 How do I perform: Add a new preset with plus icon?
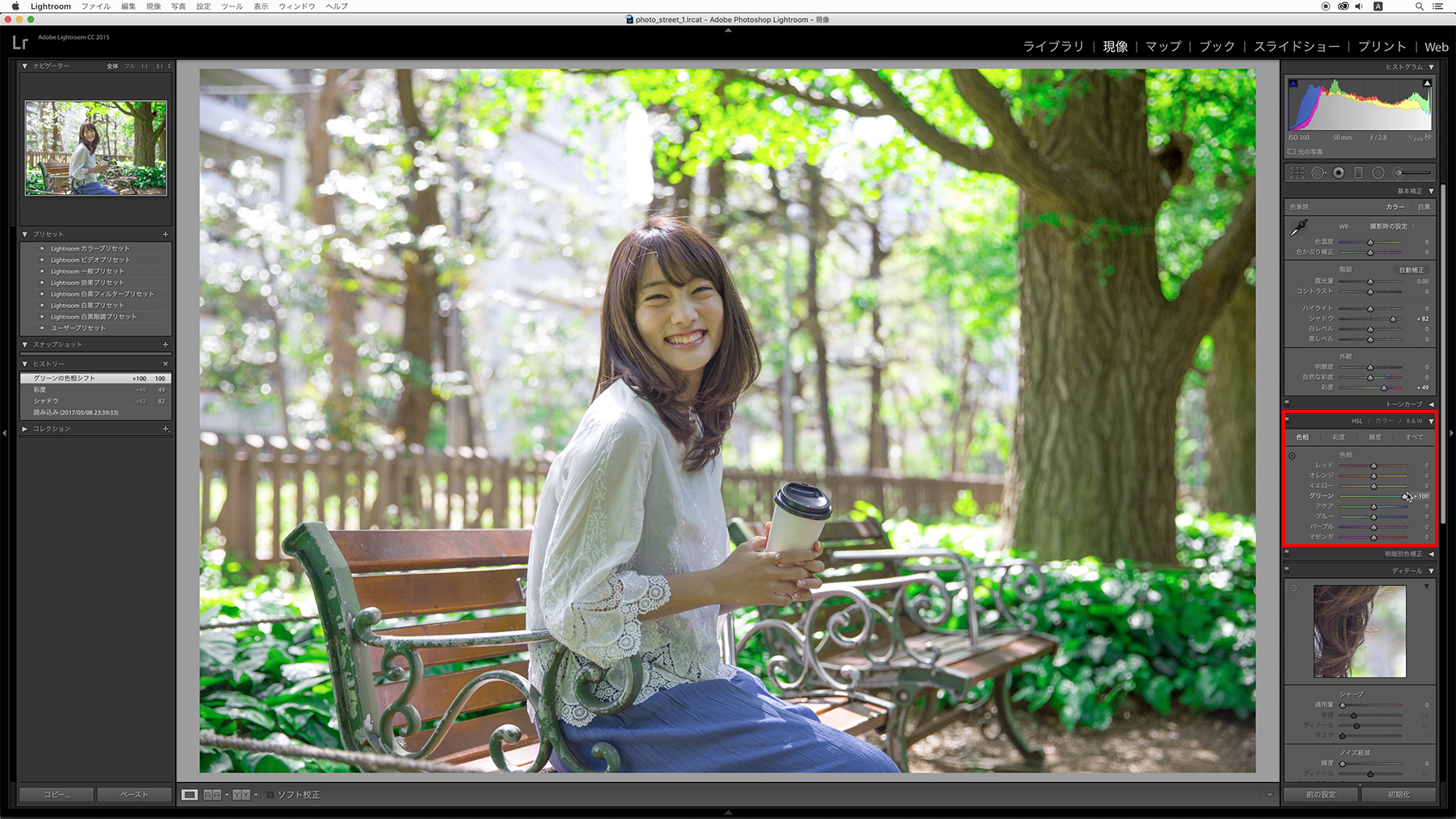point(165,234)
